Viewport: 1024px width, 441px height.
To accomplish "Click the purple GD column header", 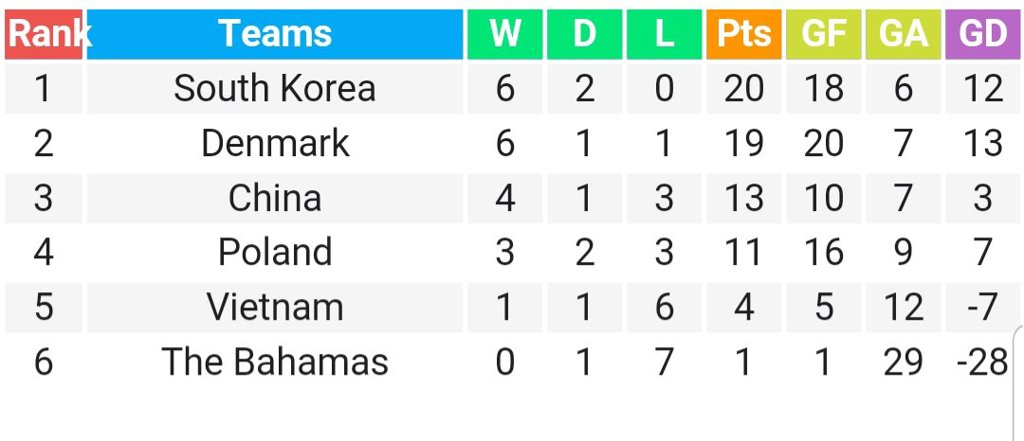I will tap(983, 34).
